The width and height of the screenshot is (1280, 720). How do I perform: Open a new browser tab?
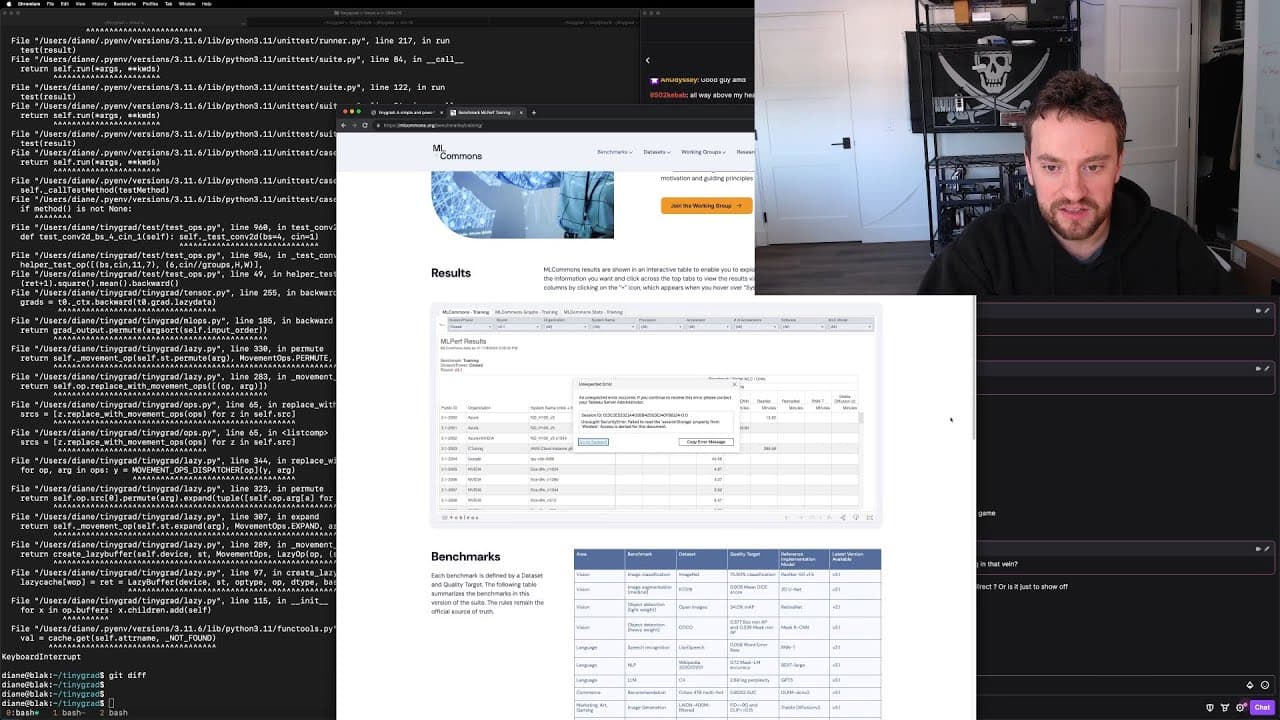tap(534, 112)
